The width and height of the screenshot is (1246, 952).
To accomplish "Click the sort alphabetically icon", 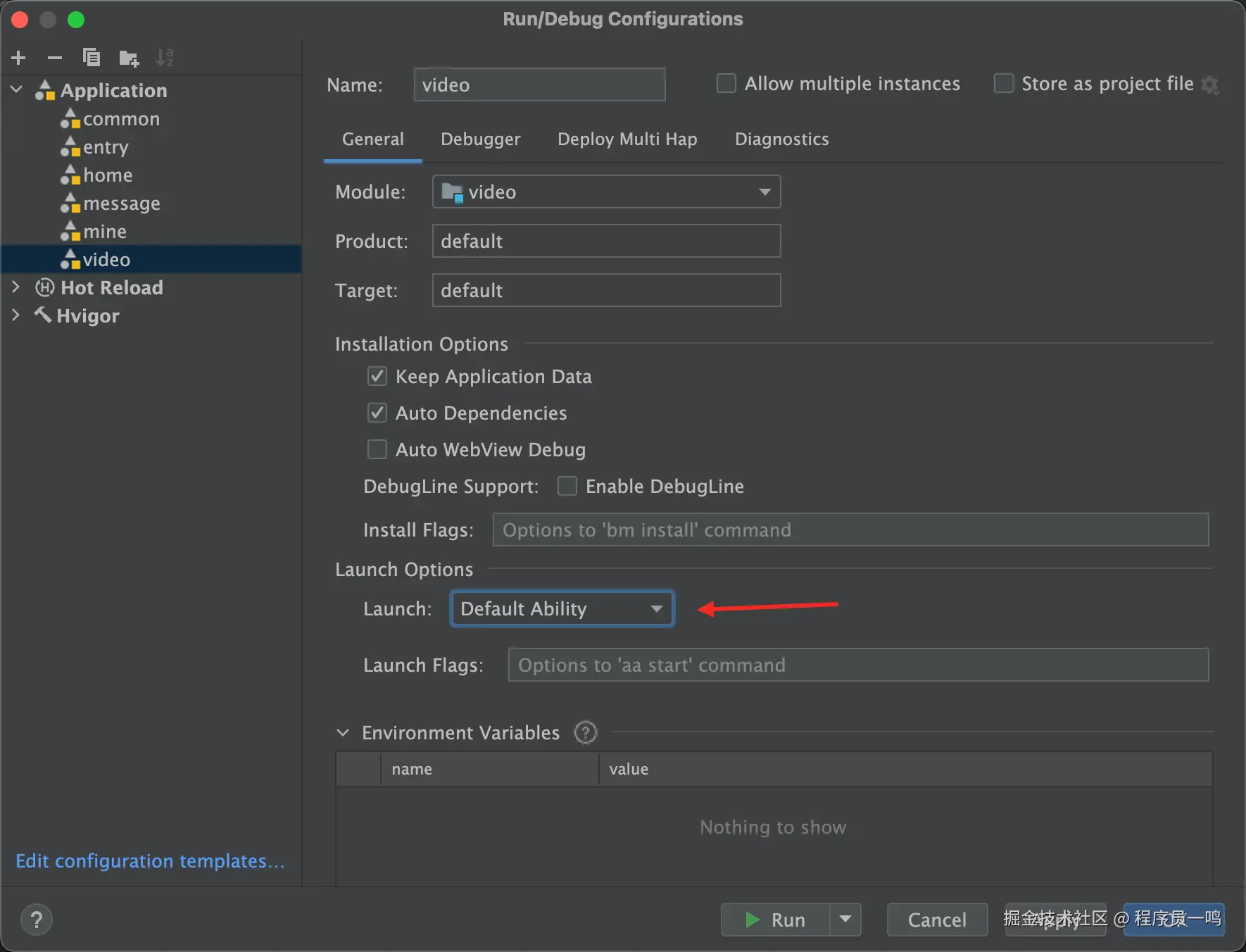I will [165, 58].
